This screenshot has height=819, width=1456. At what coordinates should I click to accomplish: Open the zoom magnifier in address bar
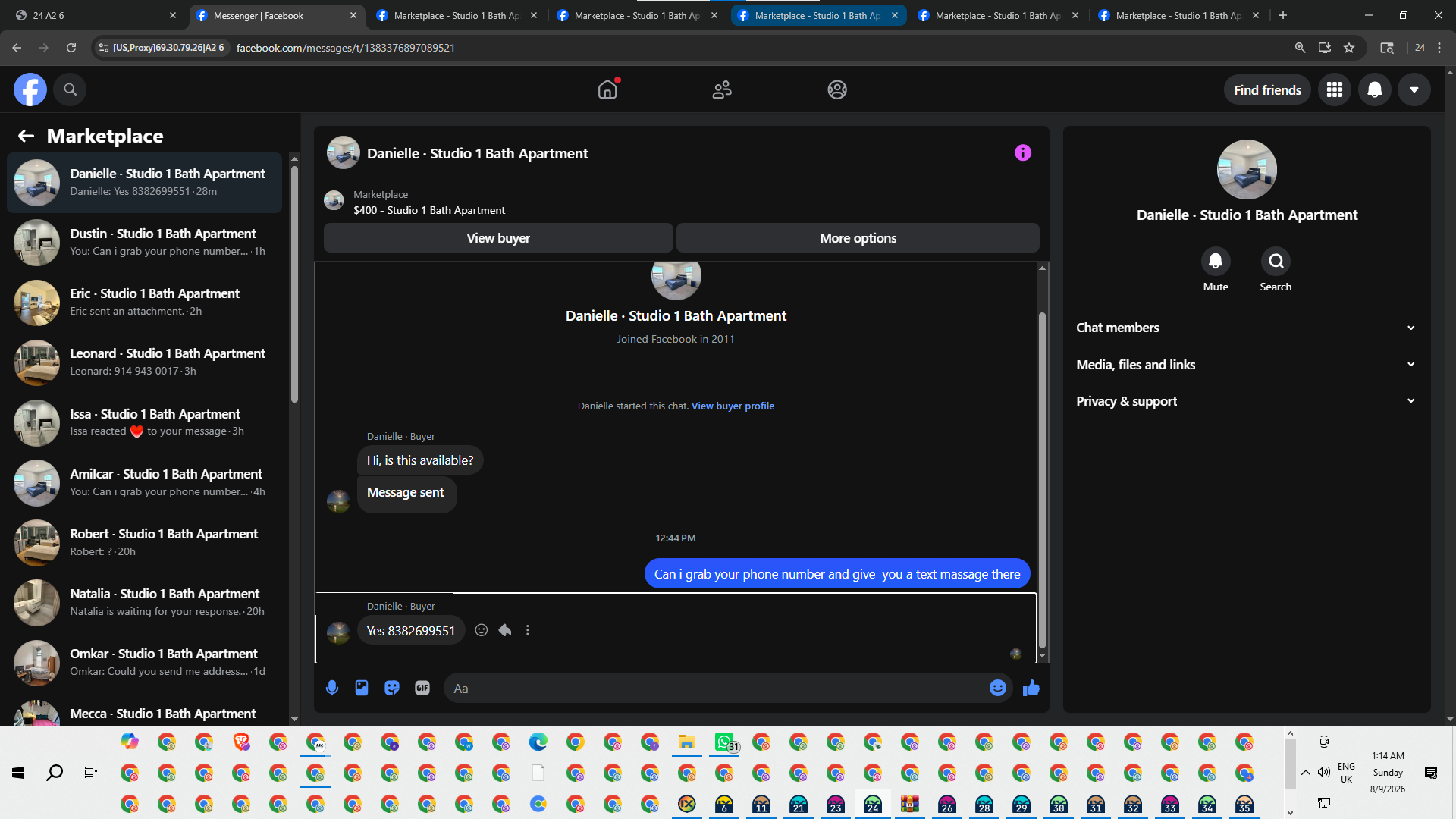click(1300, 48)
